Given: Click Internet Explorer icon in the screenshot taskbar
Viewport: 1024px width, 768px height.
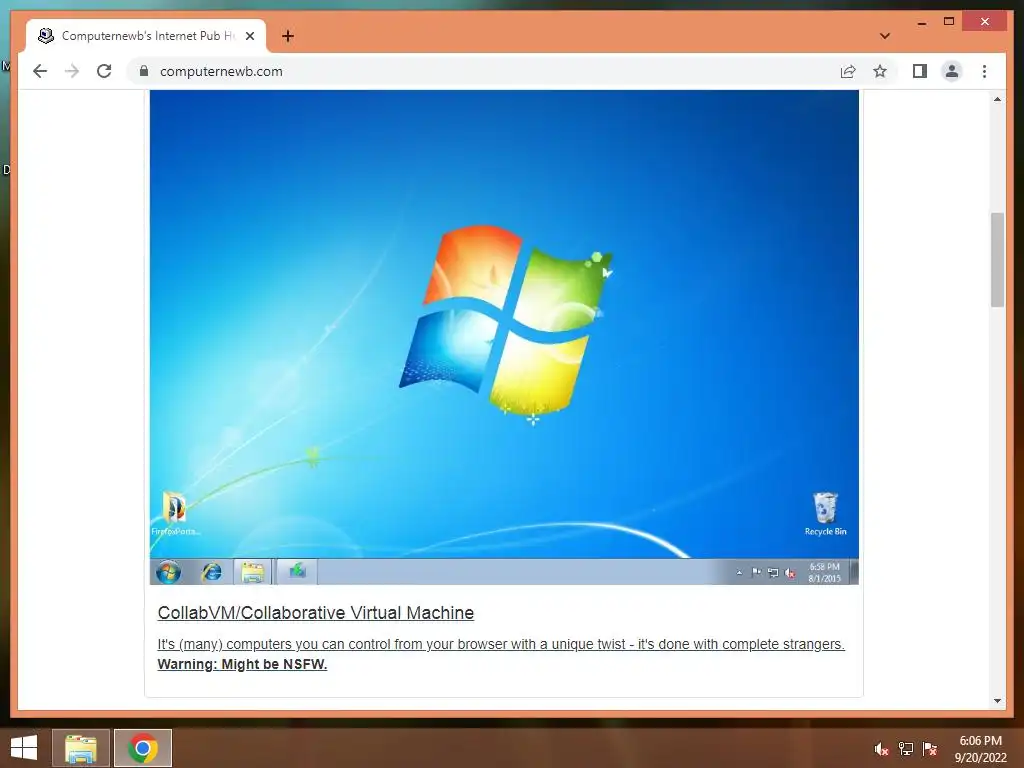Looking at the screenshot, I should point(211,572).
